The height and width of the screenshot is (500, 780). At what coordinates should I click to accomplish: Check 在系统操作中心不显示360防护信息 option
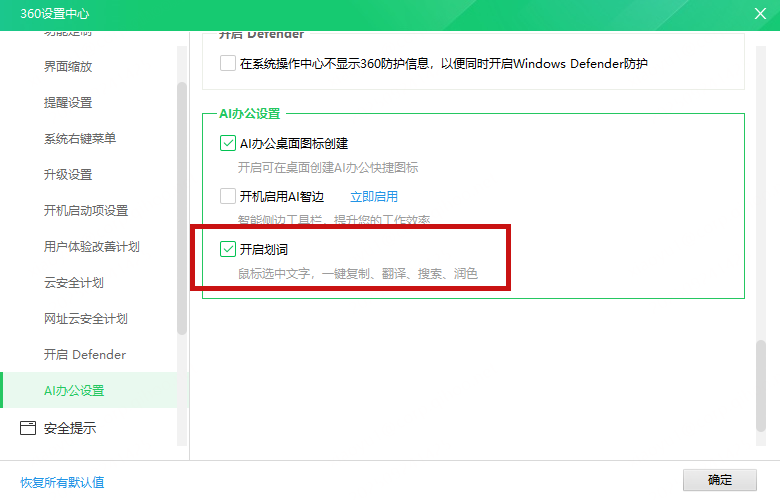click(x=228, y=63)
